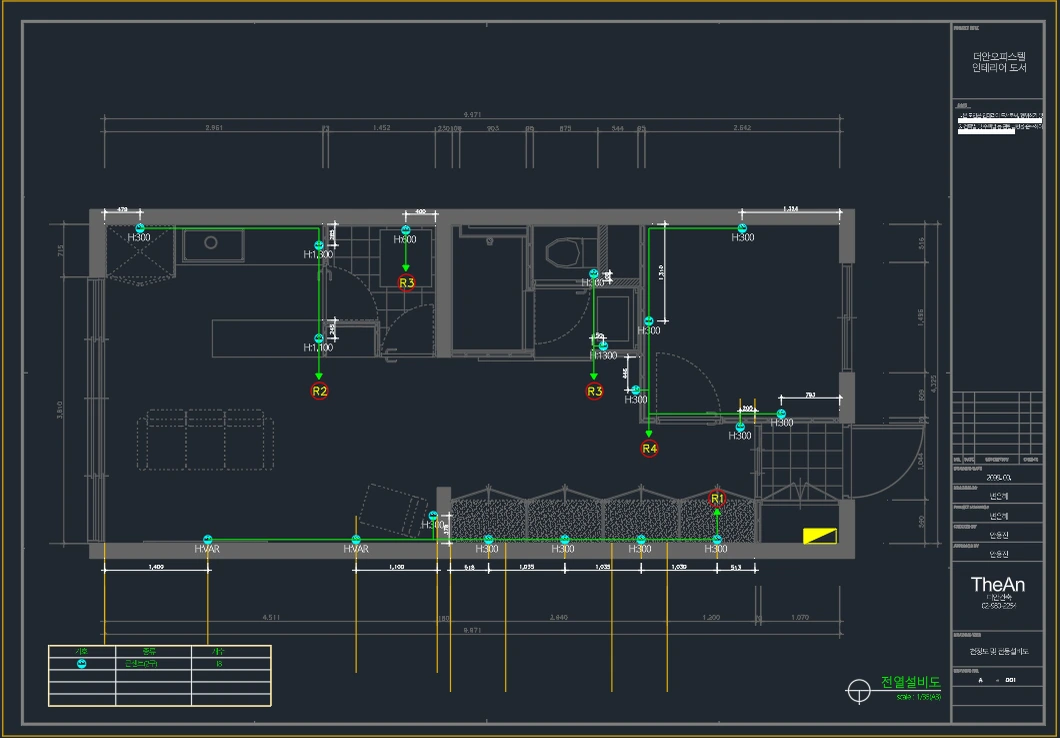This screenshot has width=1060, height=738.
Task: Click the cyan outlet symbol in the legend table
Action: click(x=81, y=664)
